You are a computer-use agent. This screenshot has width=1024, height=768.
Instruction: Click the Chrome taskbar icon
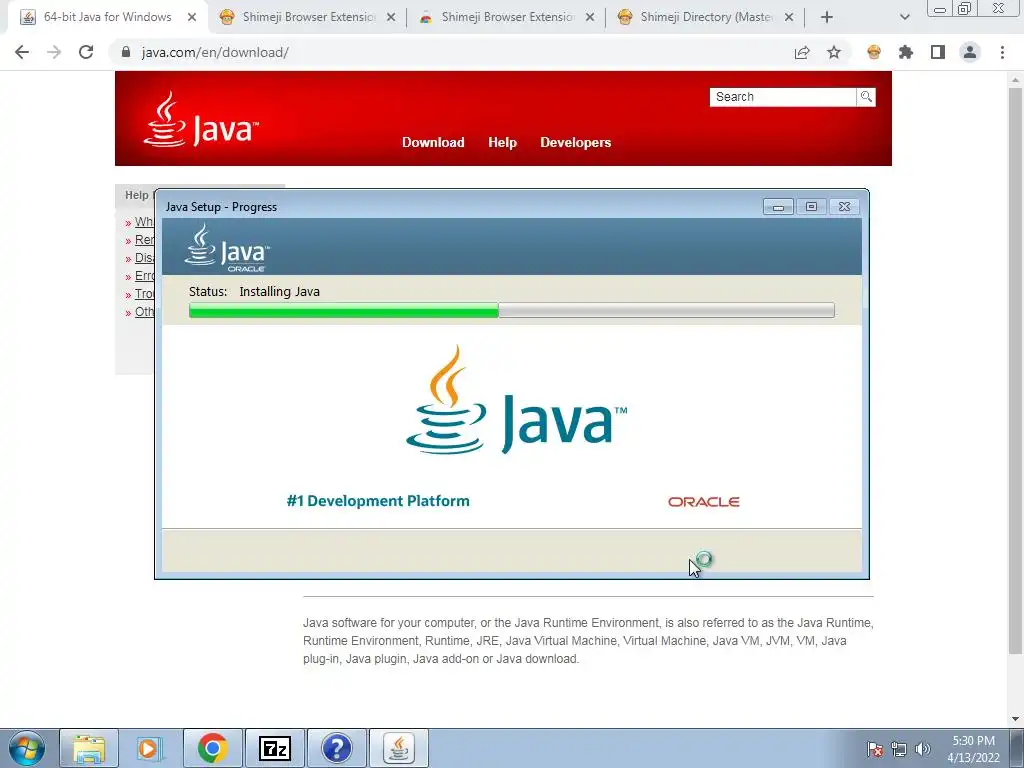coord(212,748)
